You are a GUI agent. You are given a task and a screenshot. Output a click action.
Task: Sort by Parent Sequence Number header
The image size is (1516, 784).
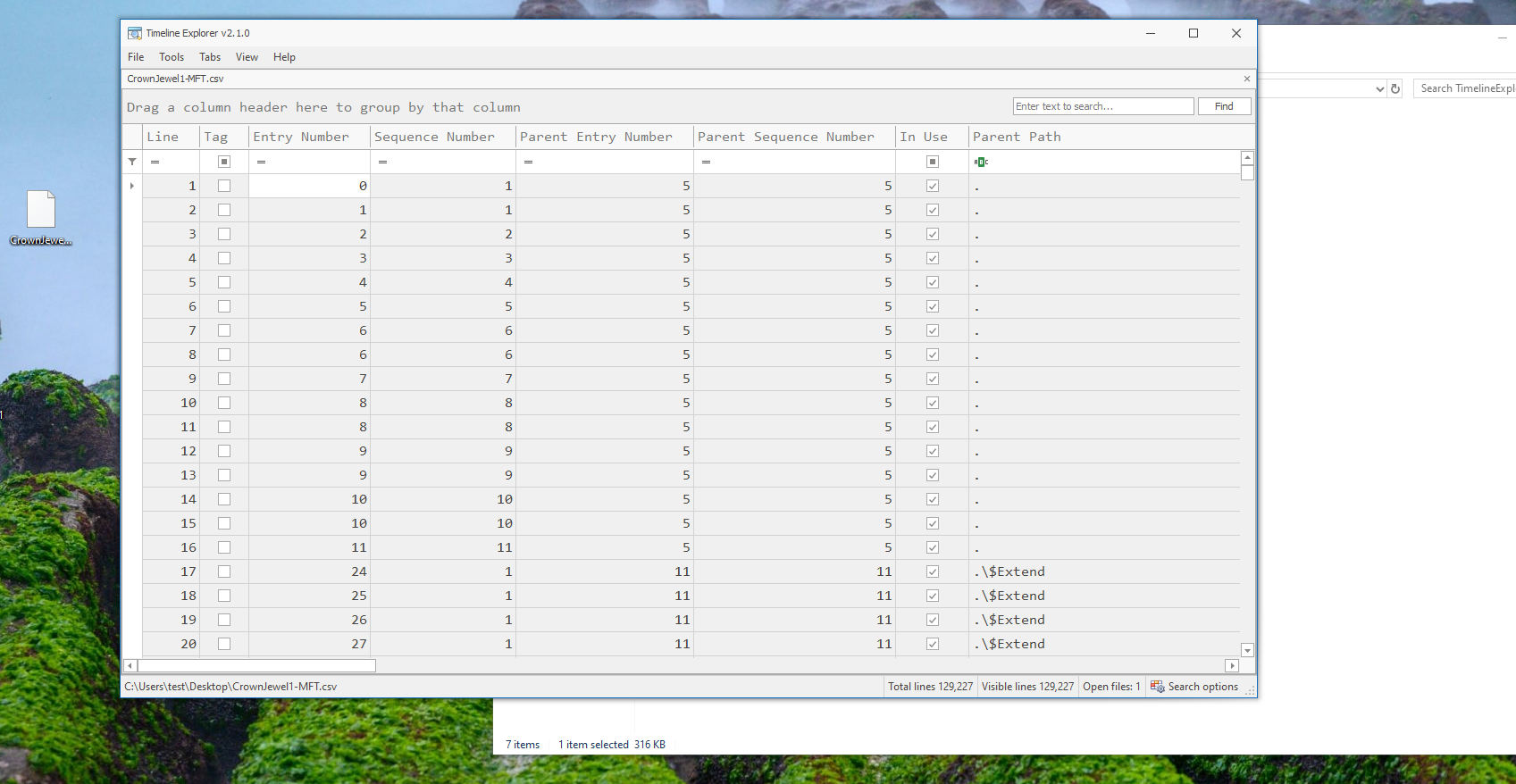click(x=794, y=137)
